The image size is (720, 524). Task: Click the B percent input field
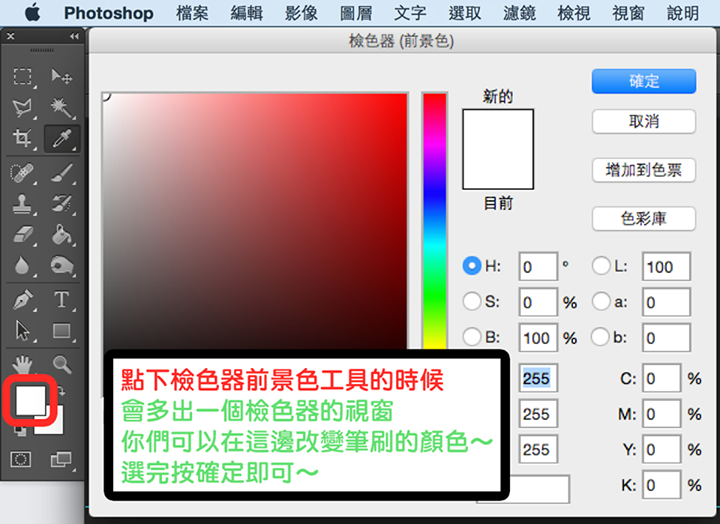pos(538,338)
